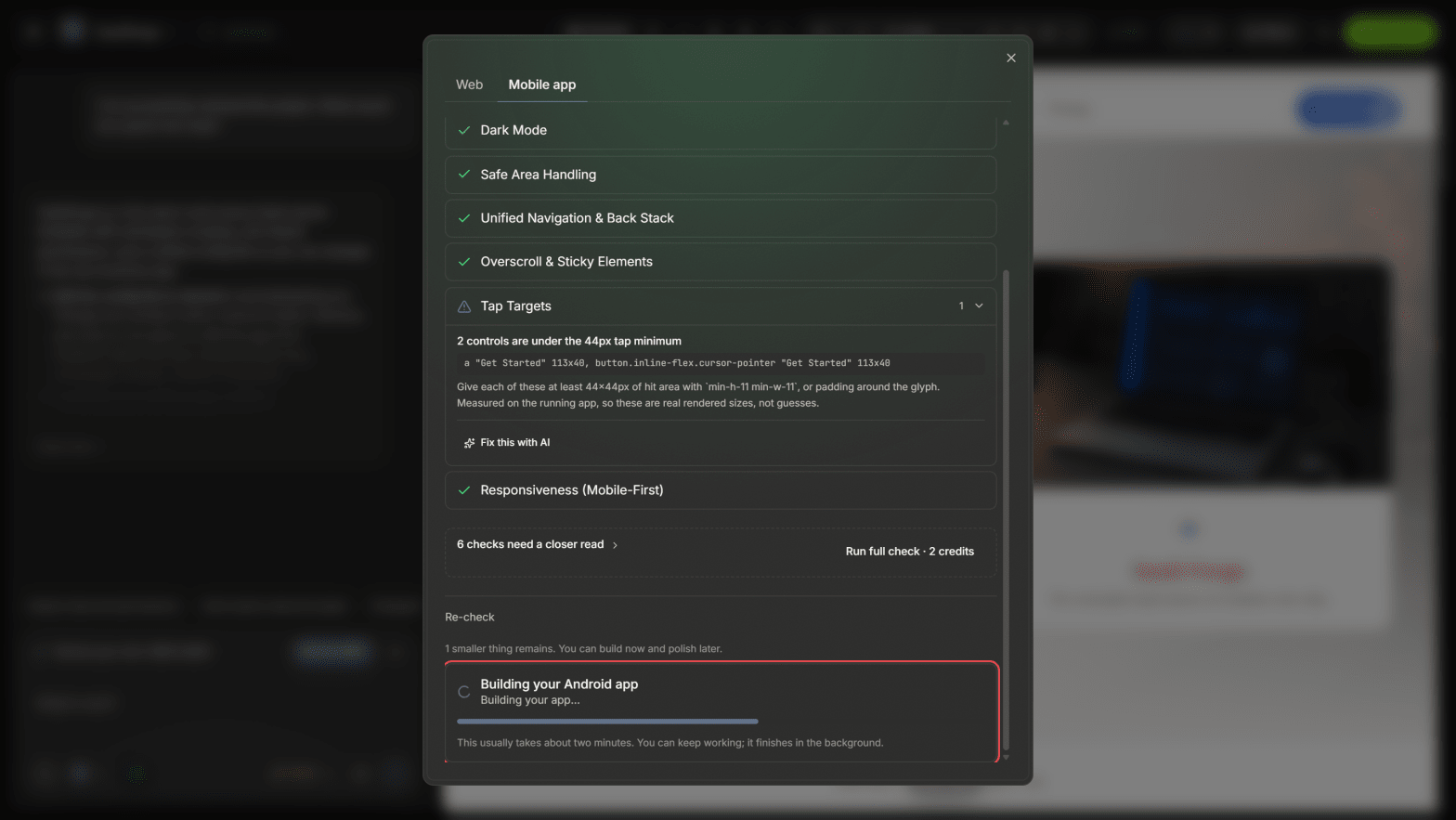
Task: Click the Fix this with AI button
Action: pos(507,443)
